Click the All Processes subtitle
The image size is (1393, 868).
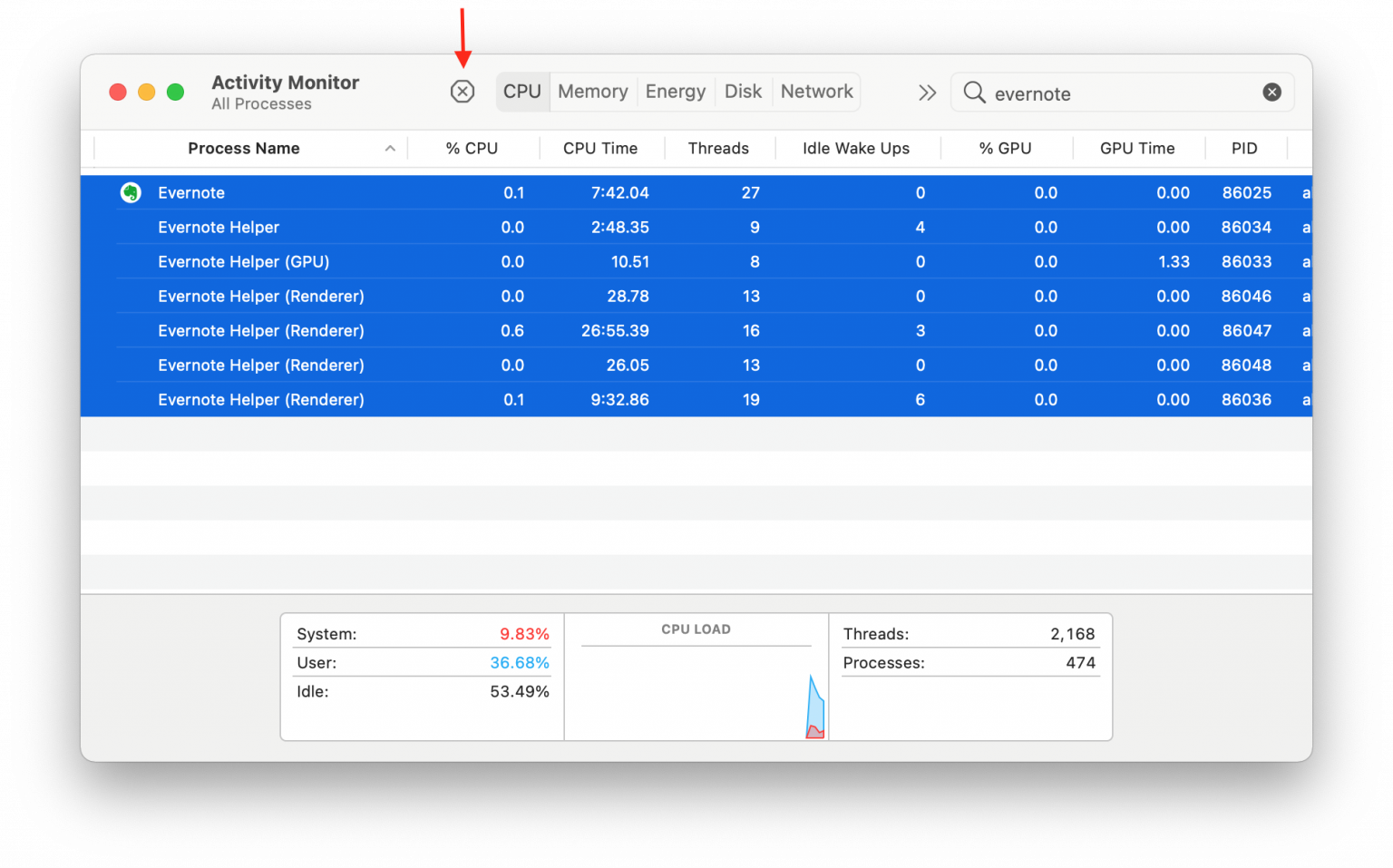point(261,104)
